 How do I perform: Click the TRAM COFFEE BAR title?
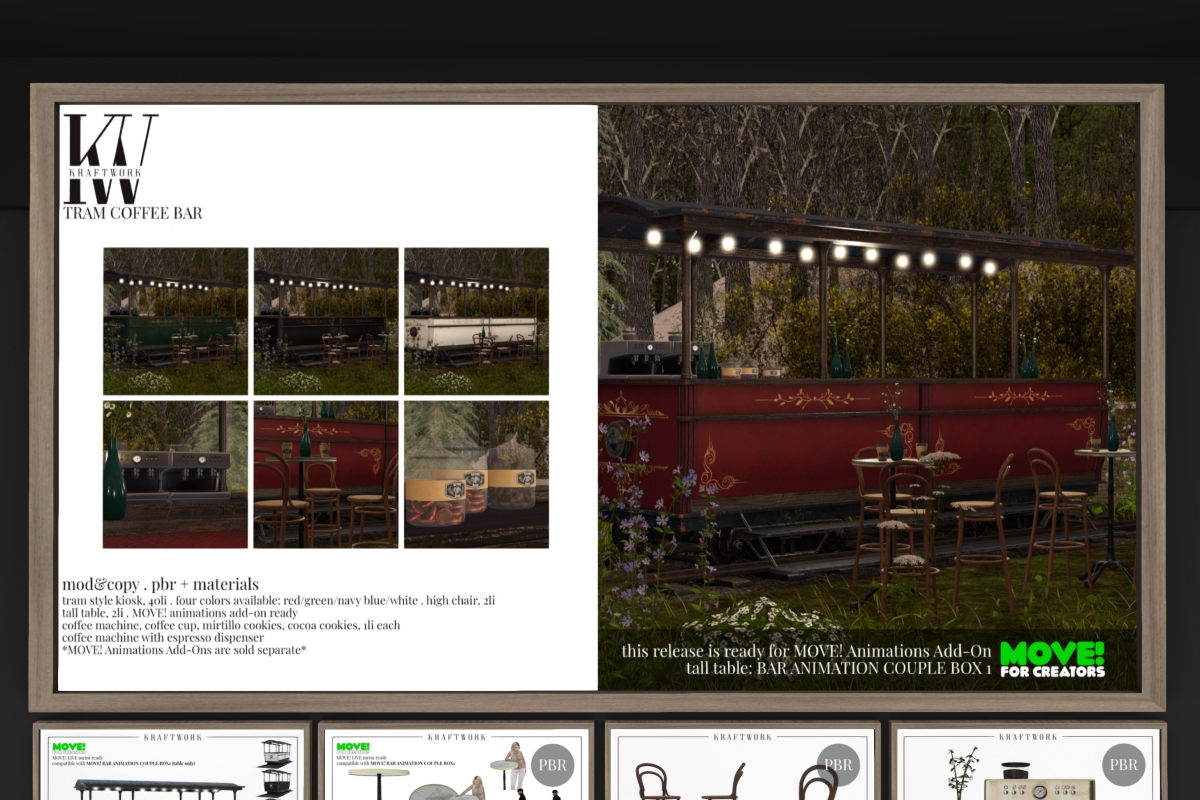(133, 213)
